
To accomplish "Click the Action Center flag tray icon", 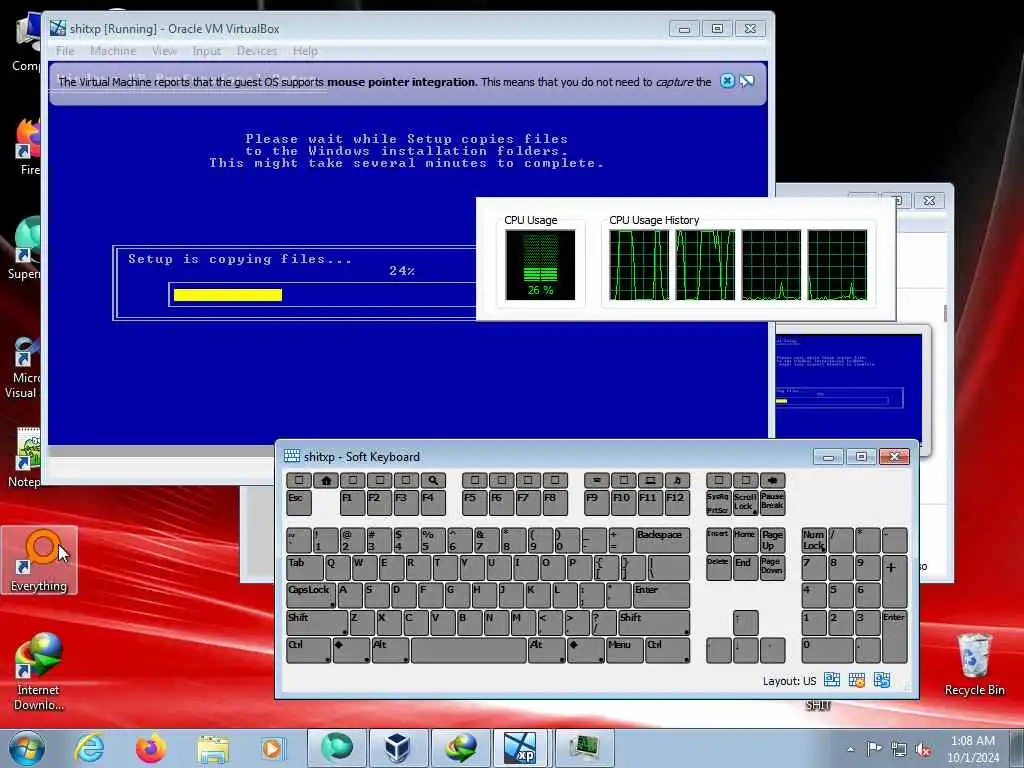I will click(x=874, y=748).
